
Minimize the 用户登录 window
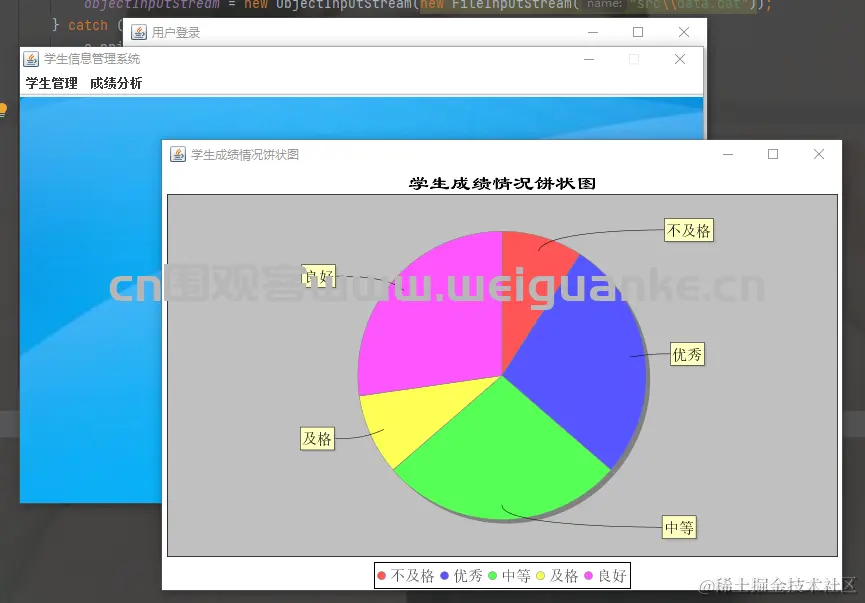[x=593, y=32]
